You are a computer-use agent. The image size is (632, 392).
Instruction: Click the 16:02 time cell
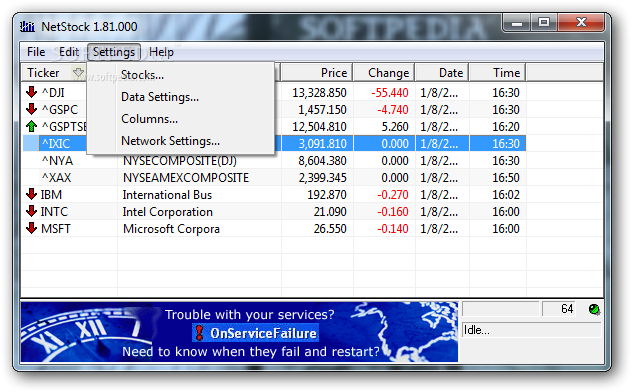[x=506, y=195]
